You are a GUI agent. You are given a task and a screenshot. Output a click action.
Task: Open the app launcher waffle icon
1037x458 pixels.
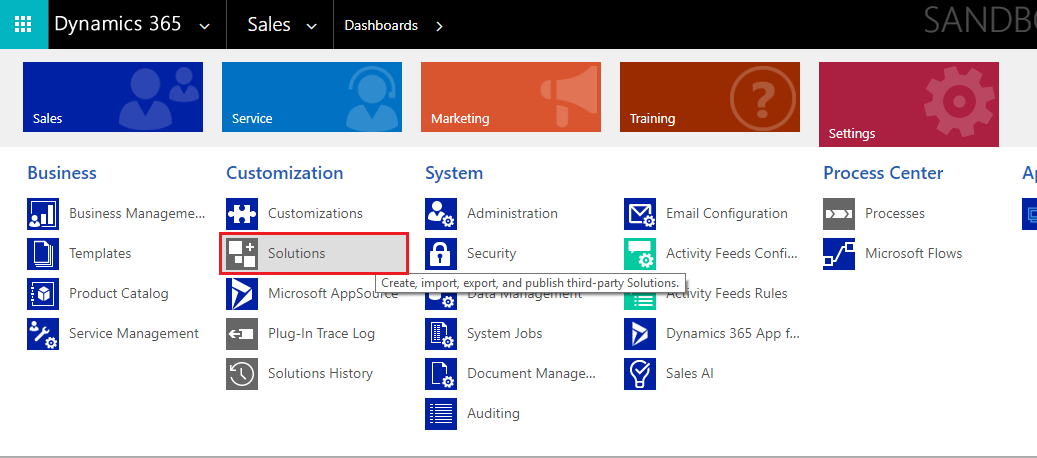pyautogui.click(x=23, y=25)
